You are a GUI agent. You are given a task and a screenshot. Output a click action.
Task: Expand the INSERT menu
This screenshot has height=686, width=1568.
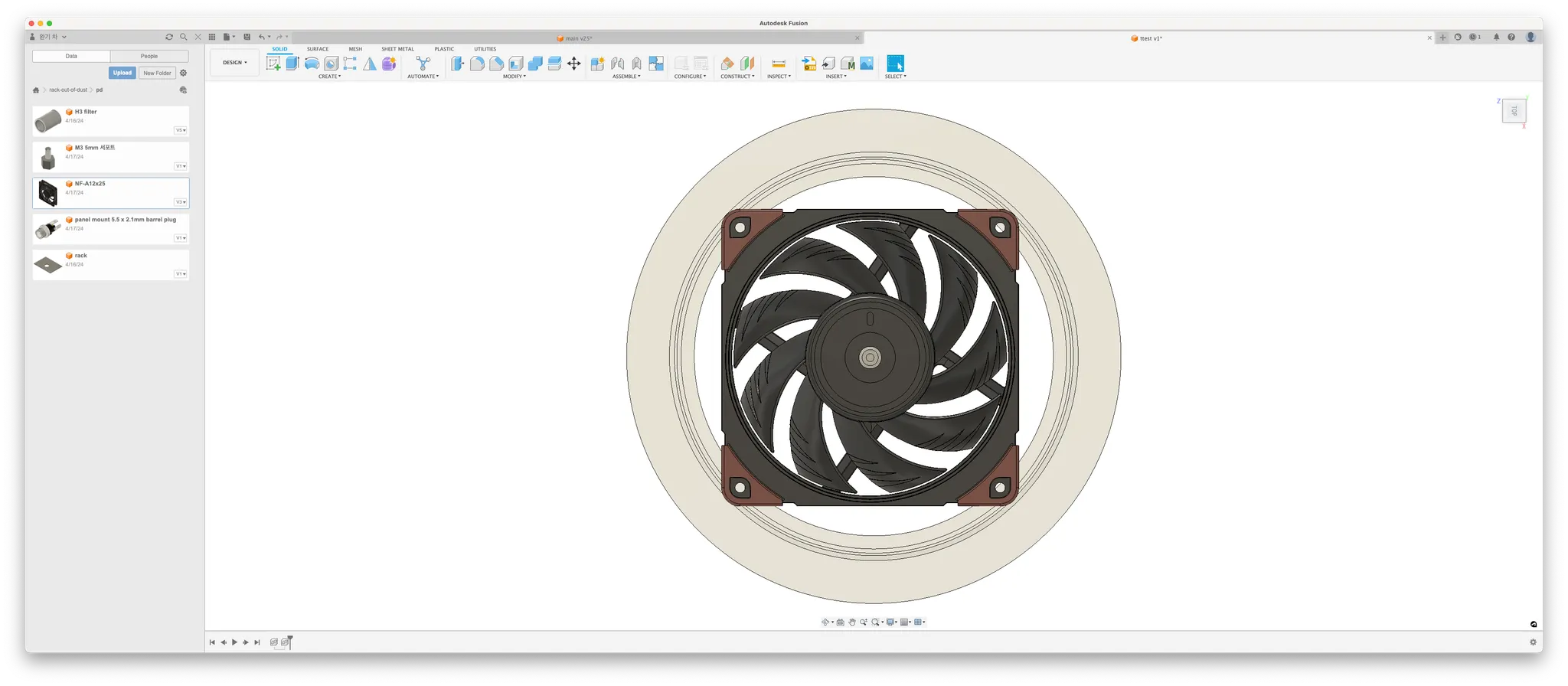pyautogui.click(x=836, y=77)
